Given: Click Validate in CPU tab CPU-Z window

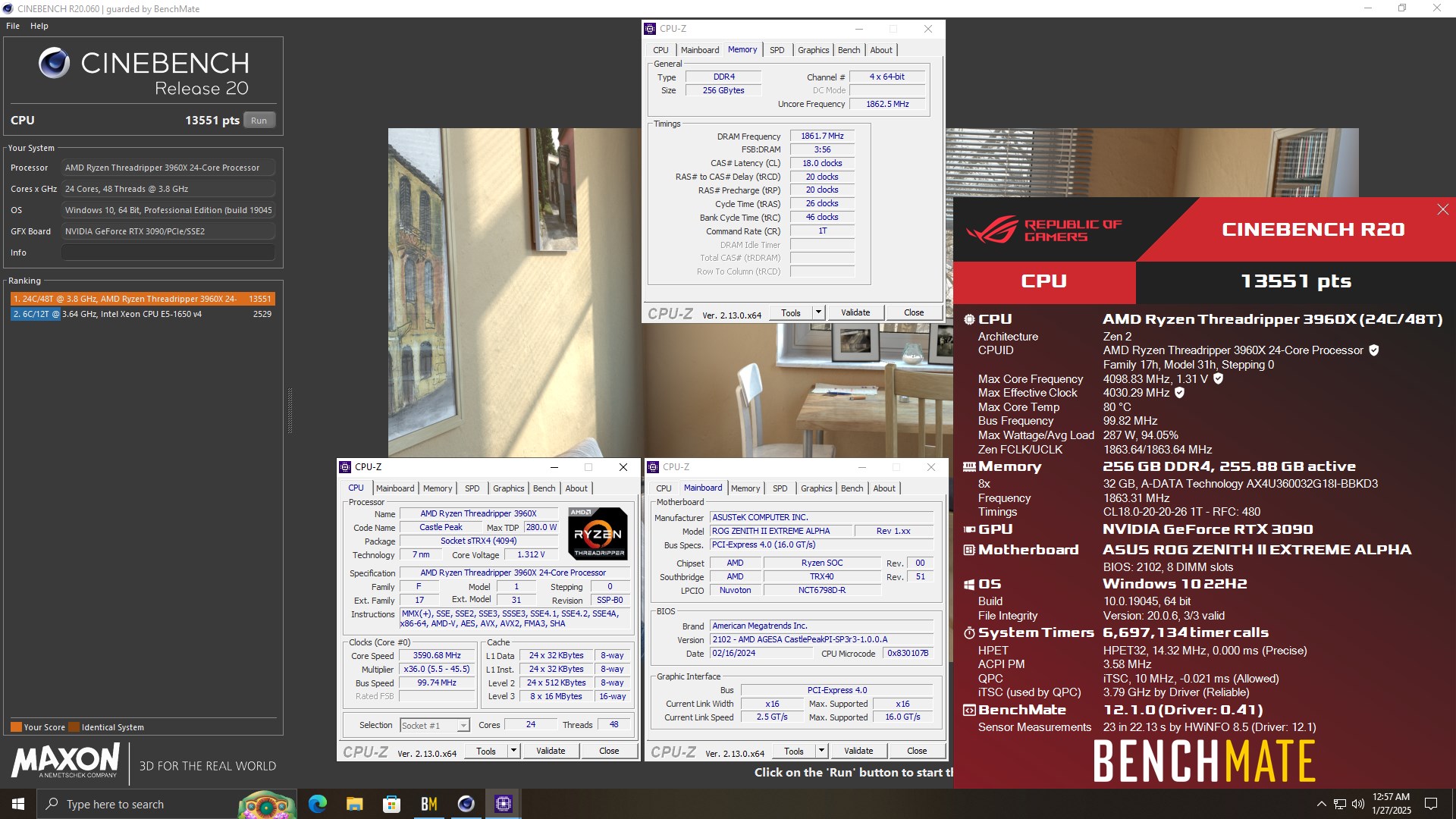Looking at the screenshot, I should 551,751.
